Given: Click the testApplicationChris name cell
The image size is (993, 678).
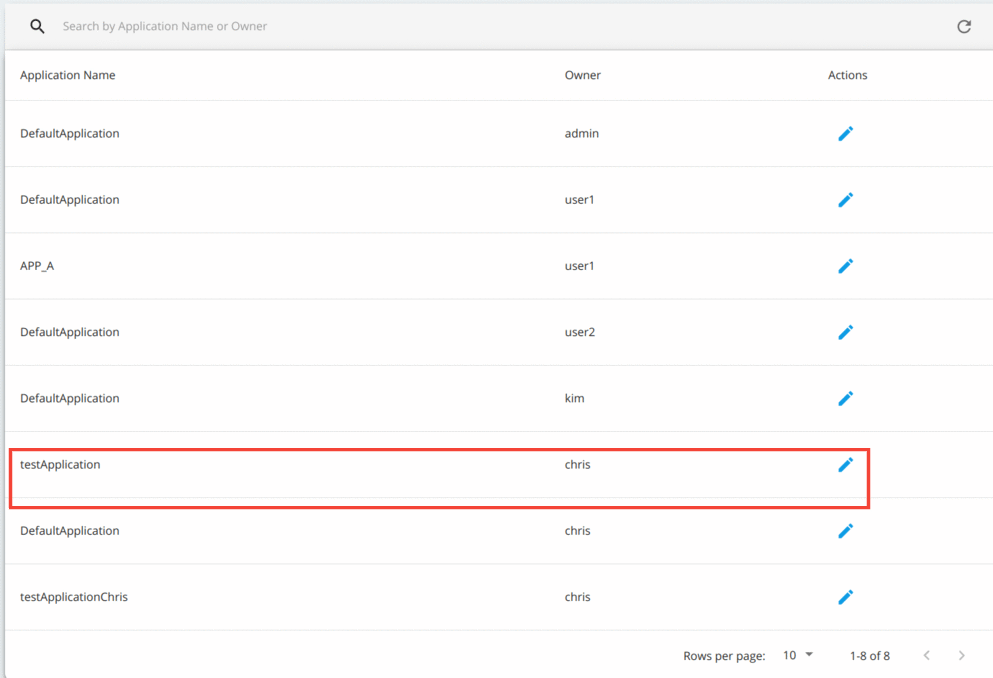Looking at the screenshot, I should click(74, 597).
